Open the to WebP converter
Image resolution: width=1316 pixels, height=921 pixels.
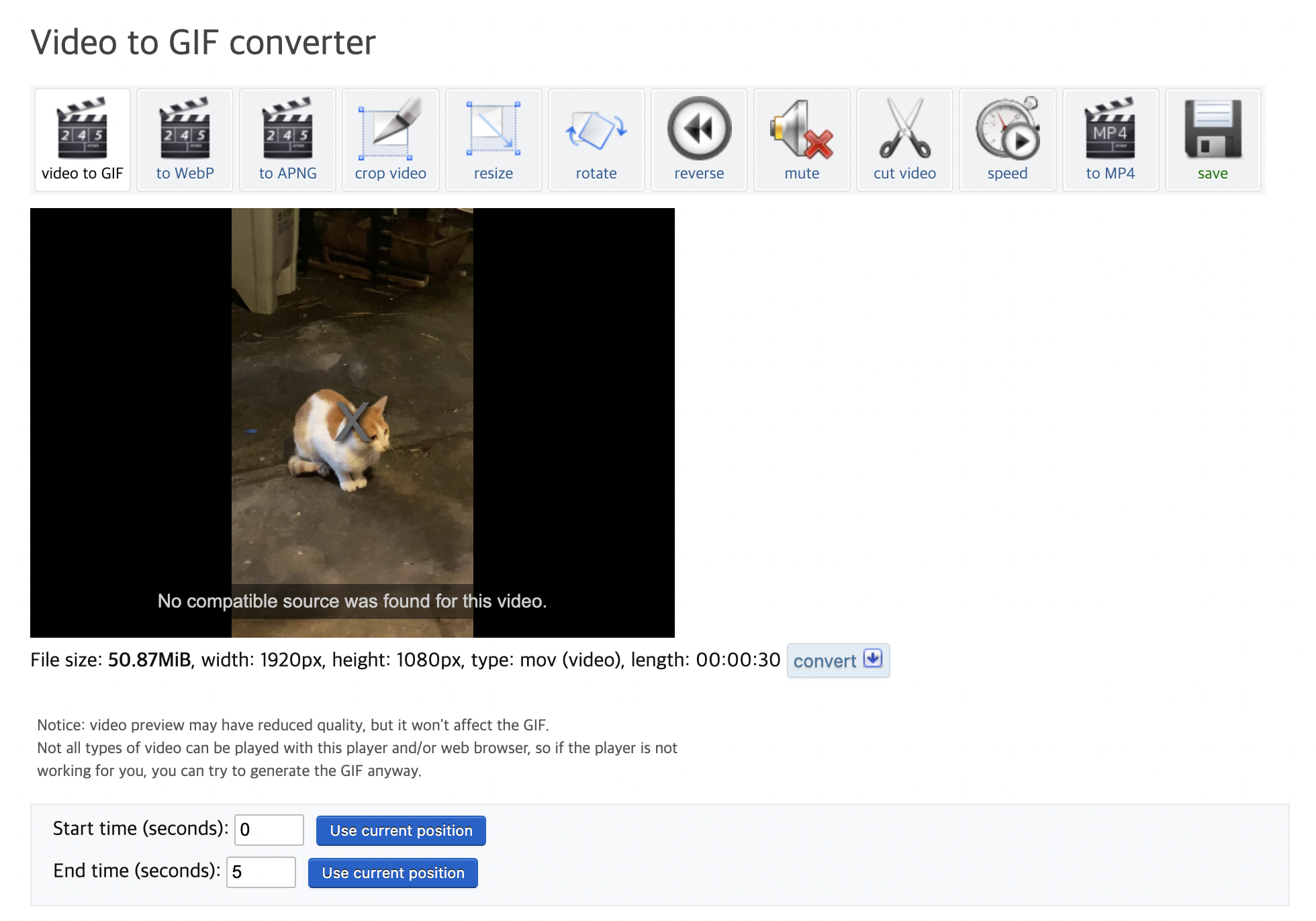(185, 140)
